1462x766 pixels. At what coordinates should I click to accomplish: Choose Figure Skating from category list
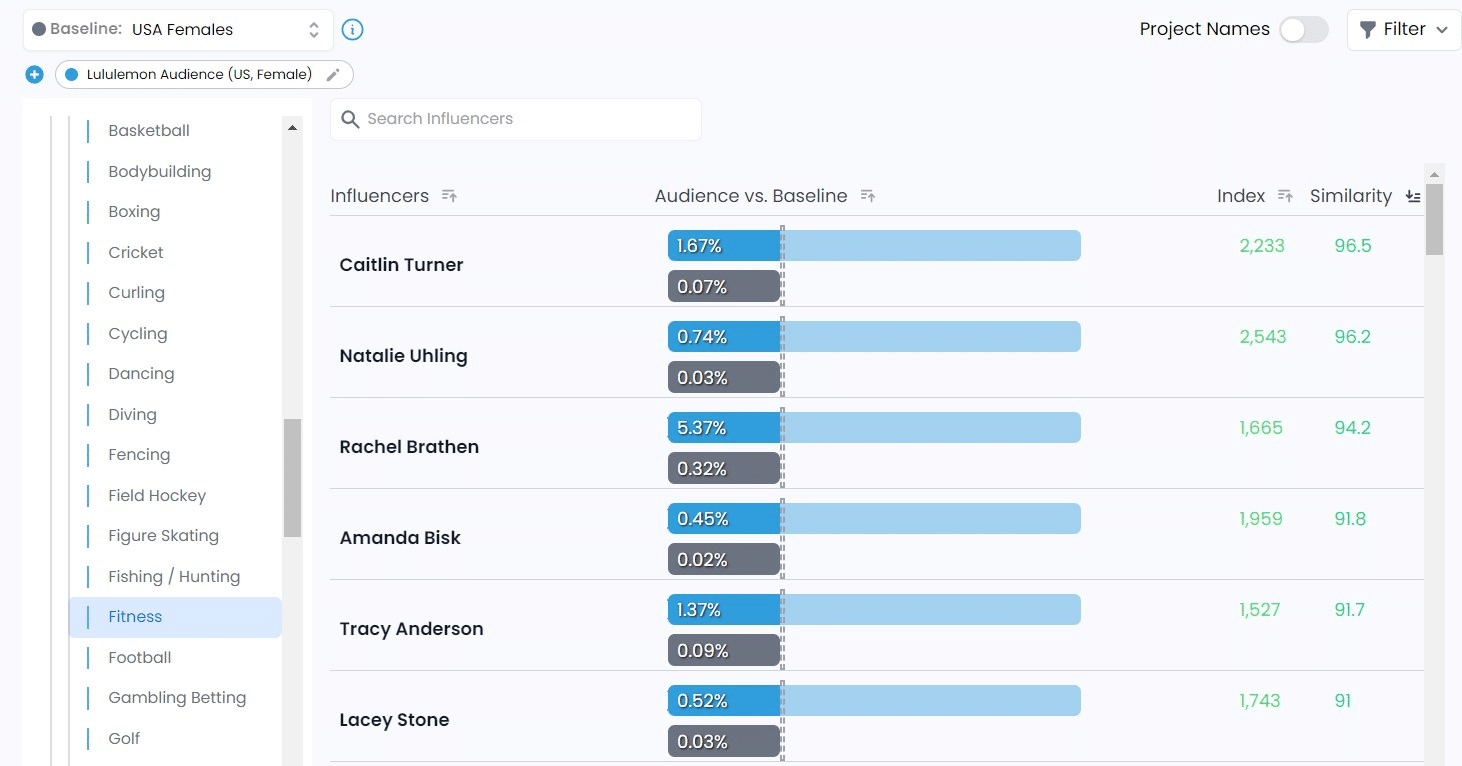pyautogui.click(x=163, y=536)
